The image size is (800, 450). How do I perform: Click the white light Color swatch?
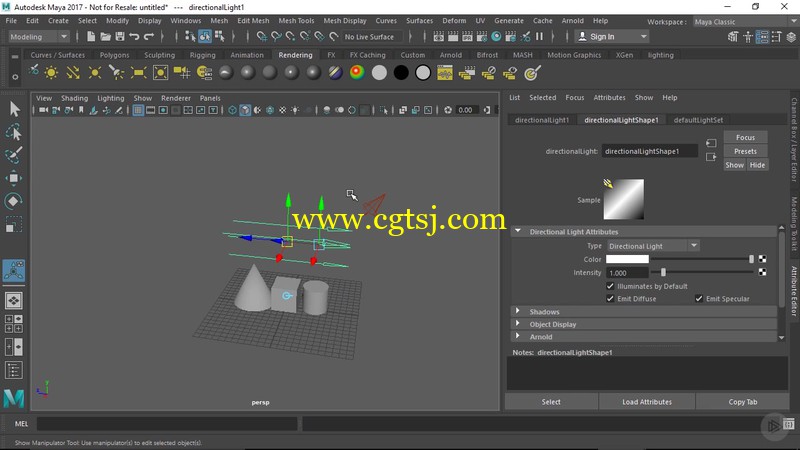click(627, 259)
